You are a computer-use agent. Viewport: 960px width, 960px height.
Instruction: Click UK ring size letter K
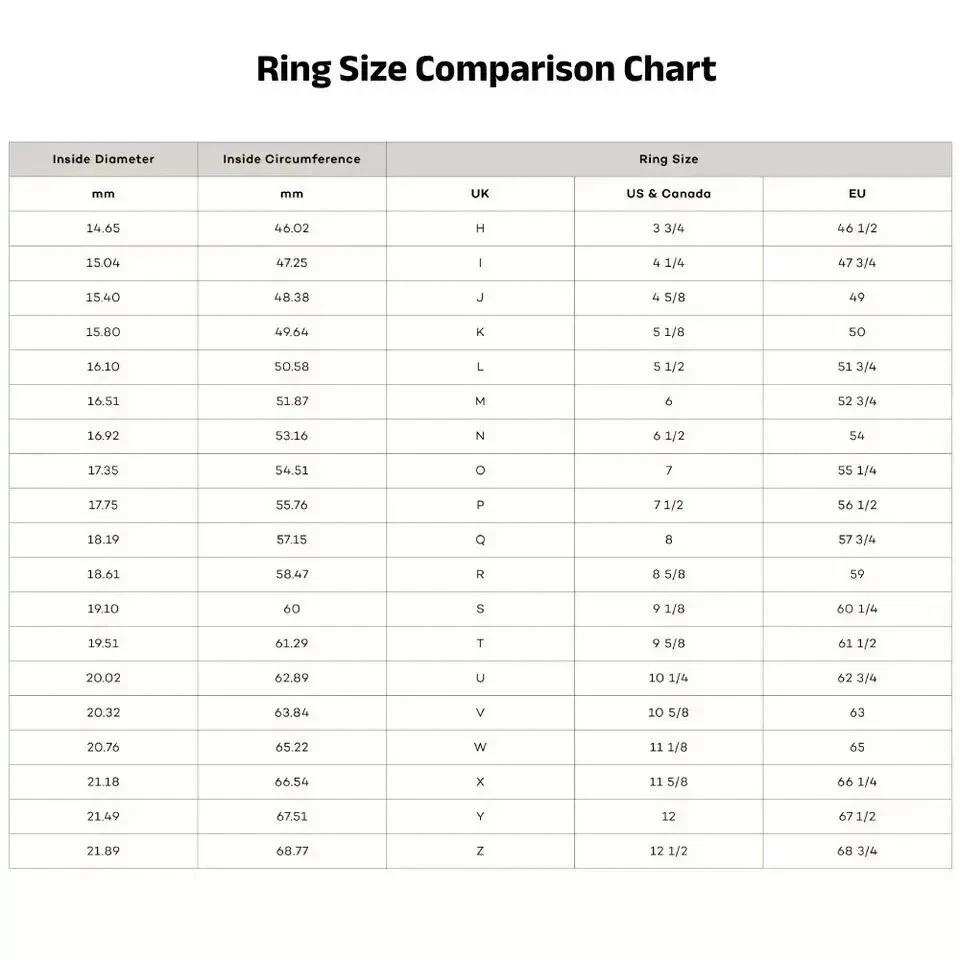coord(480,332)
